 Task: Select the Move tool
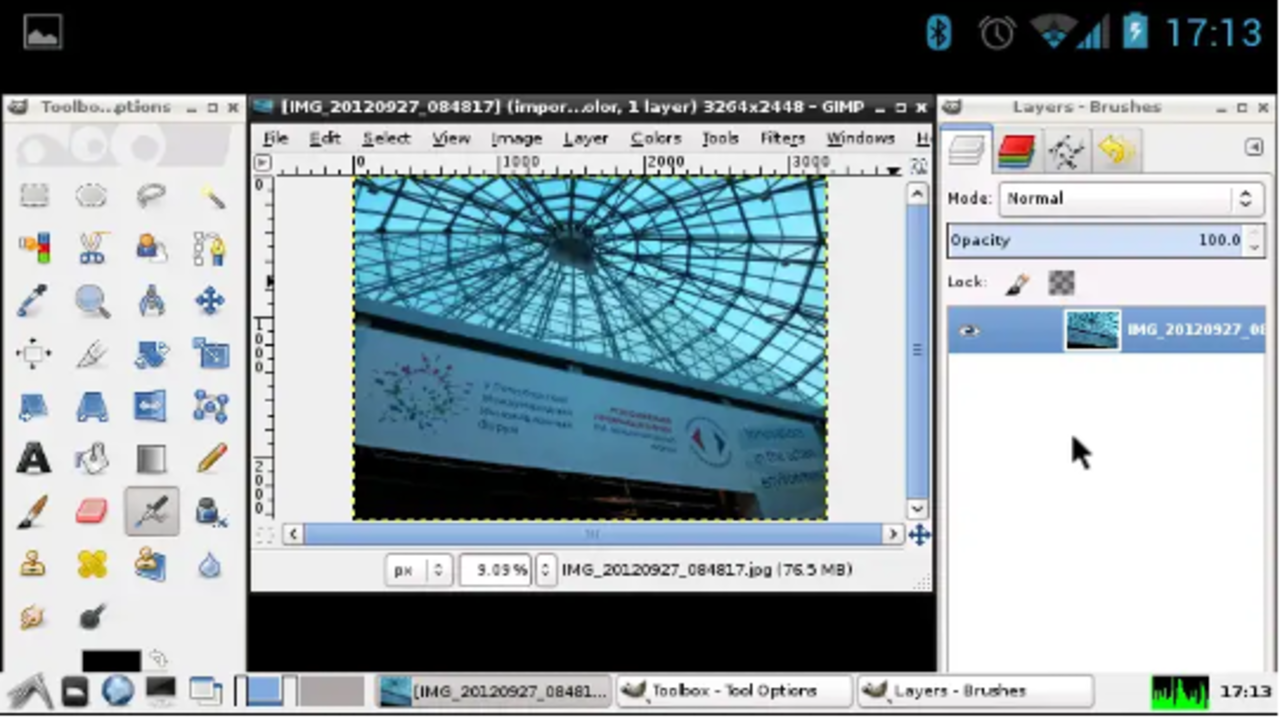(x=210, y=302)
